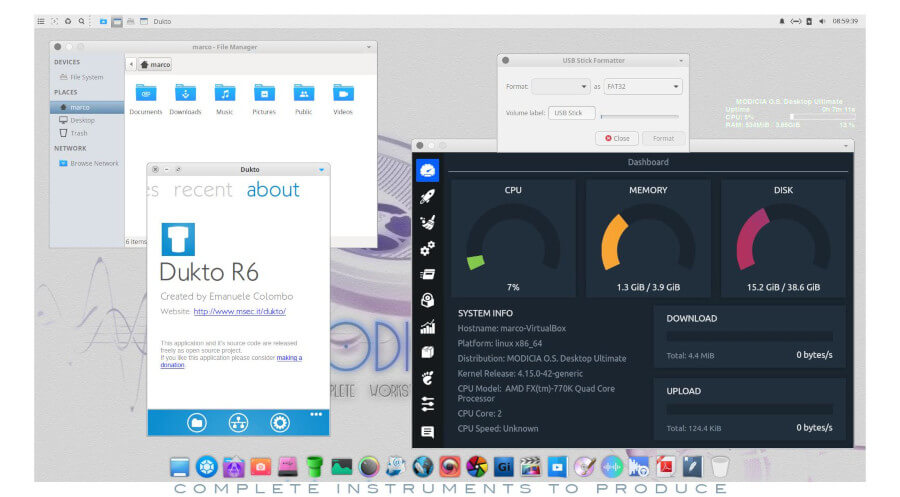
Task: Launch the feather pen document dock icon
Action: tap(692, 467)
